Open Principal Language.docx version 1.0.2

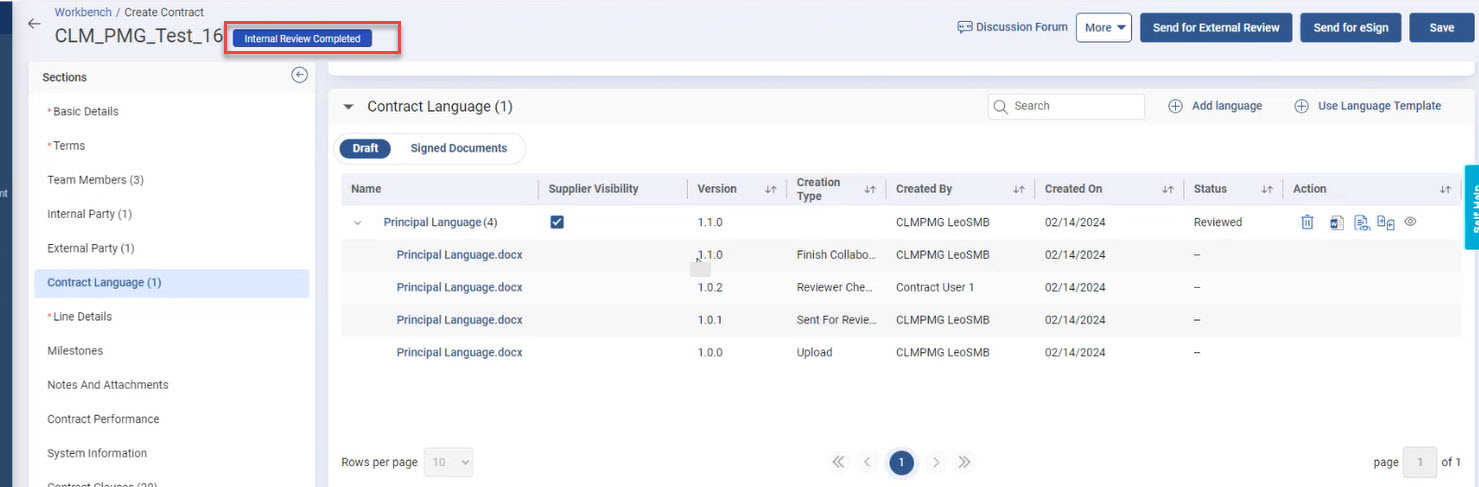pos(459,288)
